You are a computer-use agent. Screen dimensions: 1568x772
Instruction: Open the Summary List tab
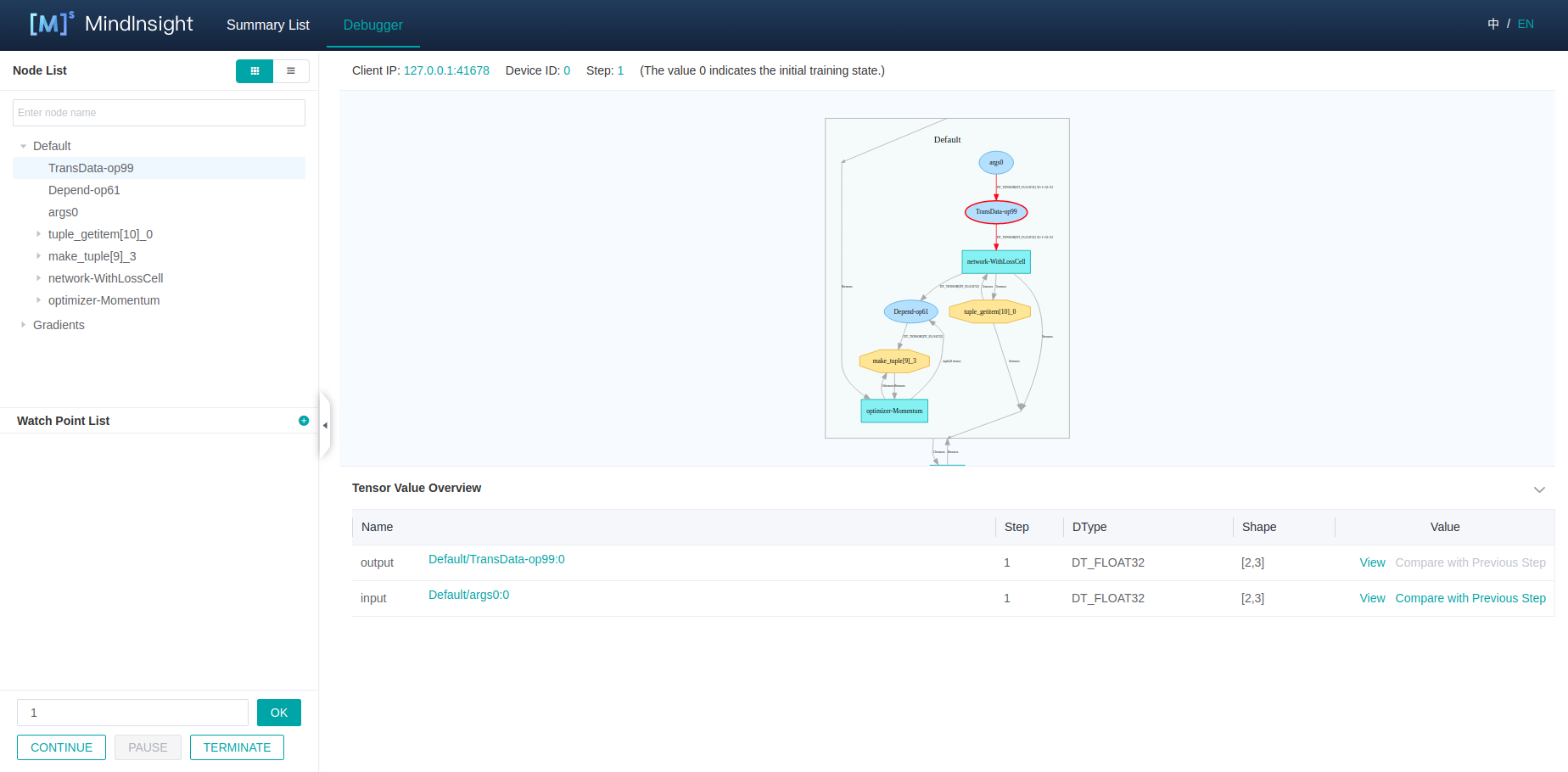click(267, 25)
